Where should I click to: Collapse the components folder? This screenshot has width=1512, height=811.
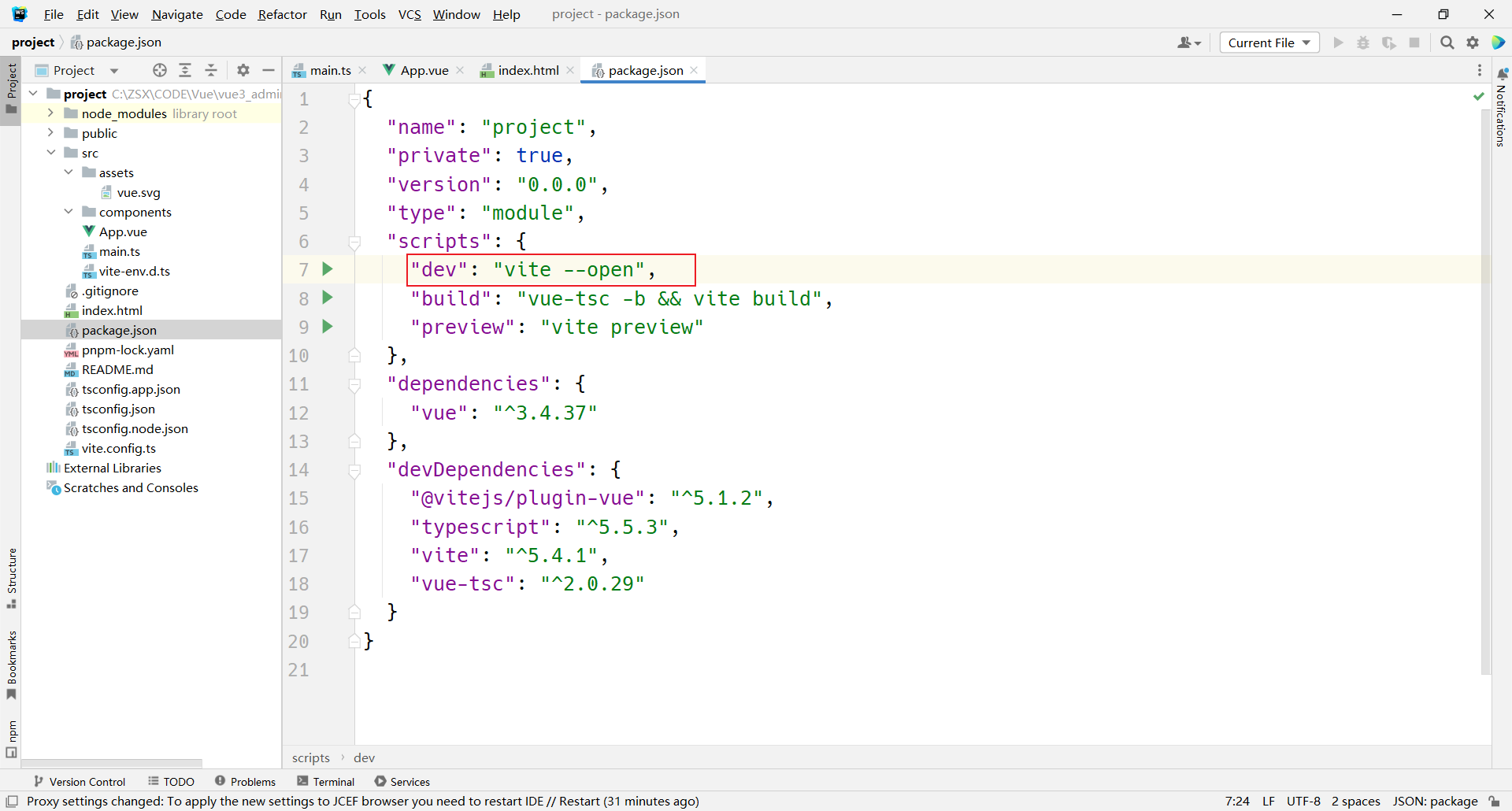click(x=69, y=212)
